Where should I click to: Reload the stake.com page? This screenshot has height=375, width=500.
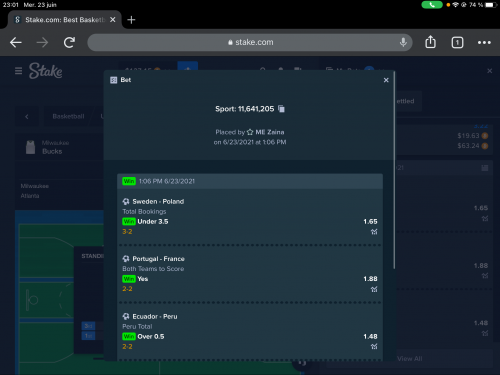coord(69,42)
